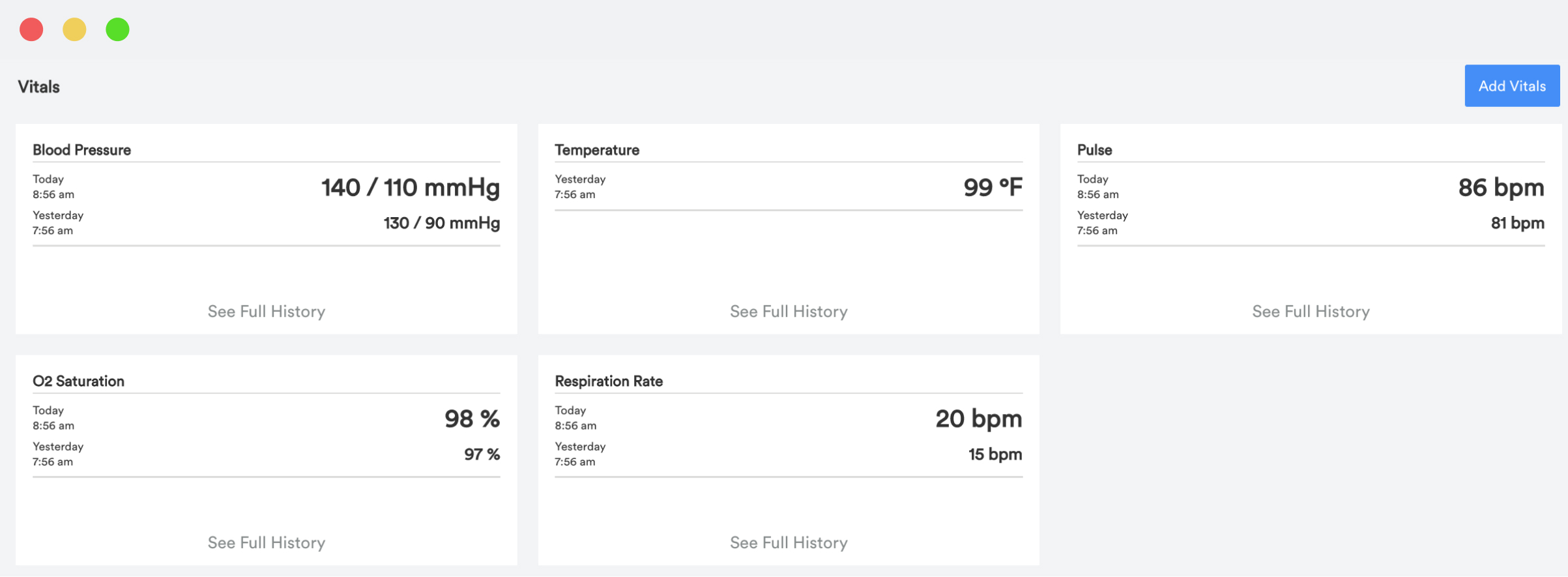View full history in the Pulse card
Image resolution: width=1568 pixels, height=577 pixels.
point(1310,312)
